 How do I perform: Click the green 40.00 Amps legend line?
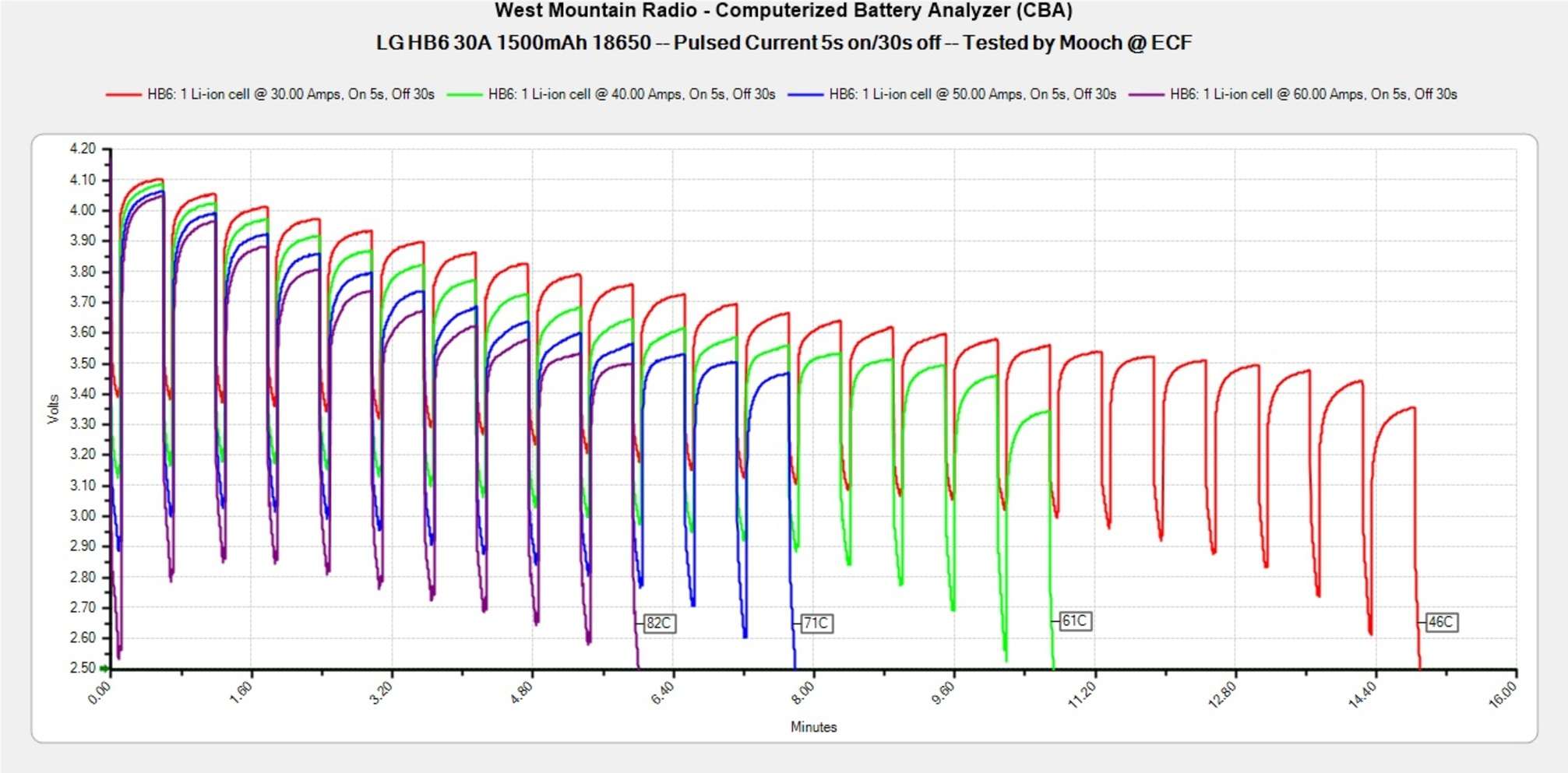[x=464, y=94]
